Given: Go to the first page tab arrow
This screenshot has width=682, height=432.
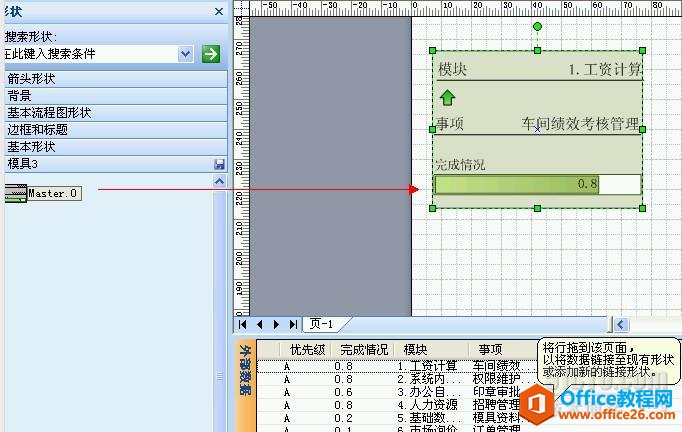Looking at the screenshot, I should pos(243,325).
